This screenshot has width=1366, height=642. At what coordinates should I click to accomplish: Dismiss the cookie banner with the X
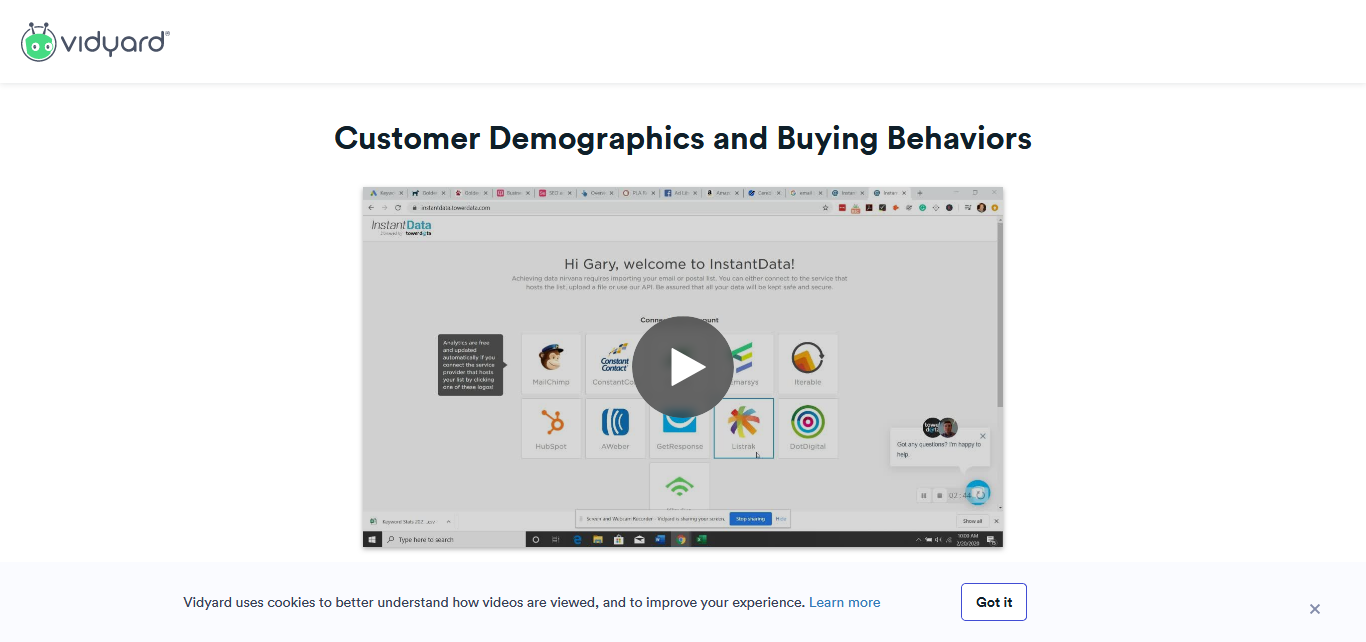(1315, 609)
